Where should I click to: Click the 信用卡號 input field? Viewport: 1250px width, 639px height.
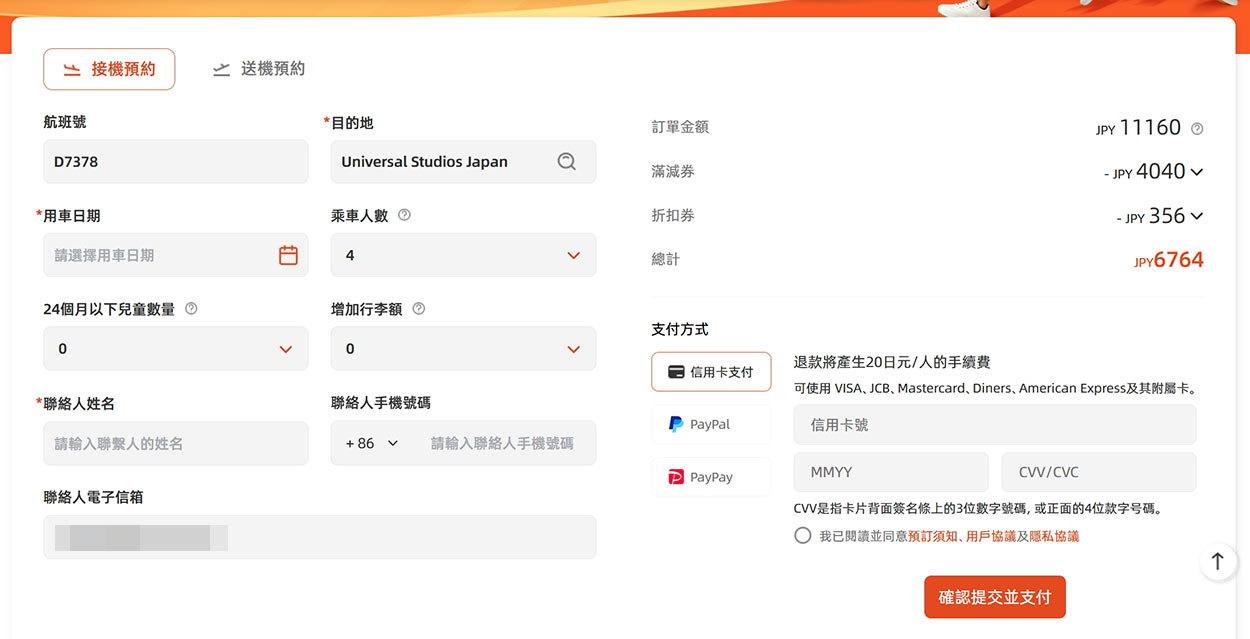tap(995, 425)
